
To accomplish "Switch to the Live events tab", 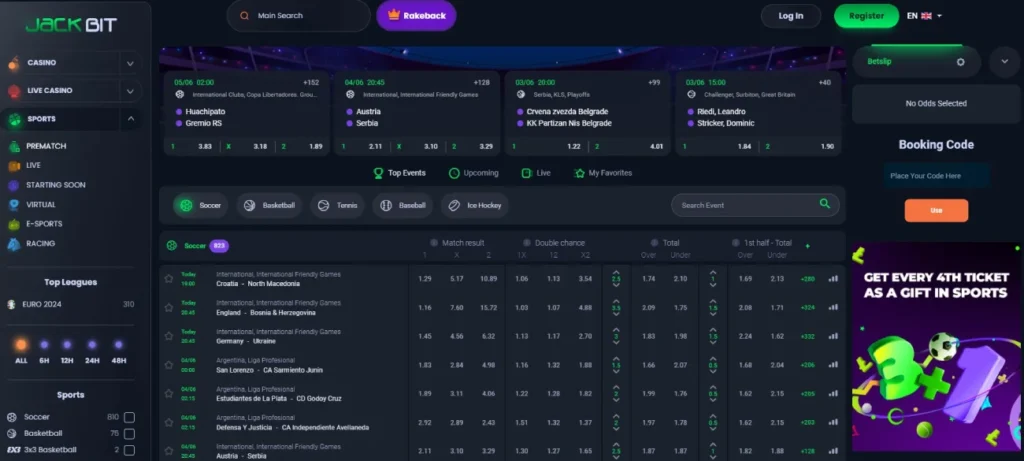I will [536, 173].
